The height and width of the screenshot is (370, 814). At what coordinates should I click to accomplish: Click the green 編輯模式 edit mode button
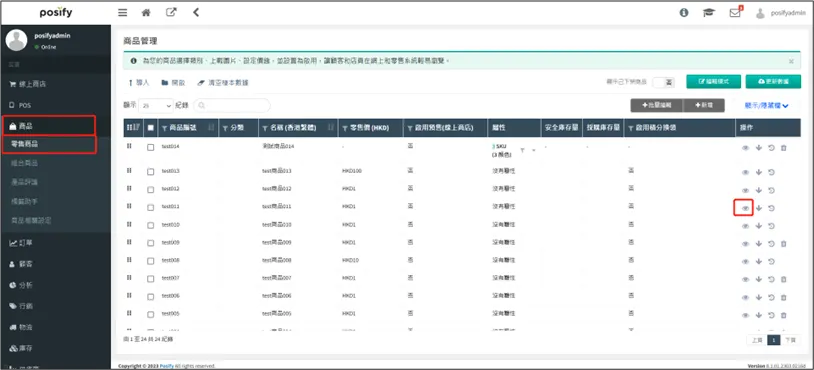[x=713, y=82]
